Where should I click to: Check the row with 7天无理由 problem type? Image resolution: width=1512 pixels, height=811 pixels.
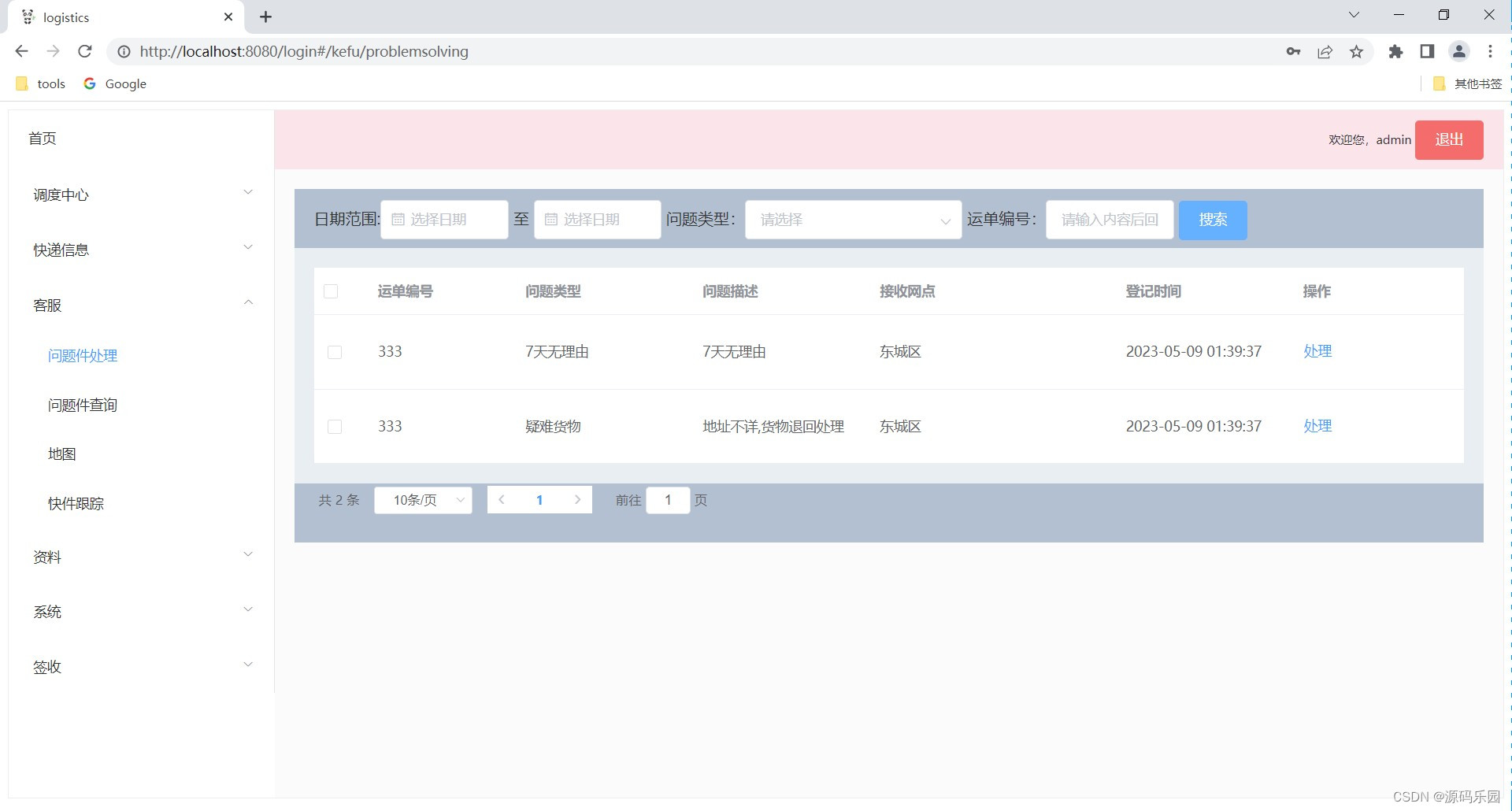coord(335,352)
